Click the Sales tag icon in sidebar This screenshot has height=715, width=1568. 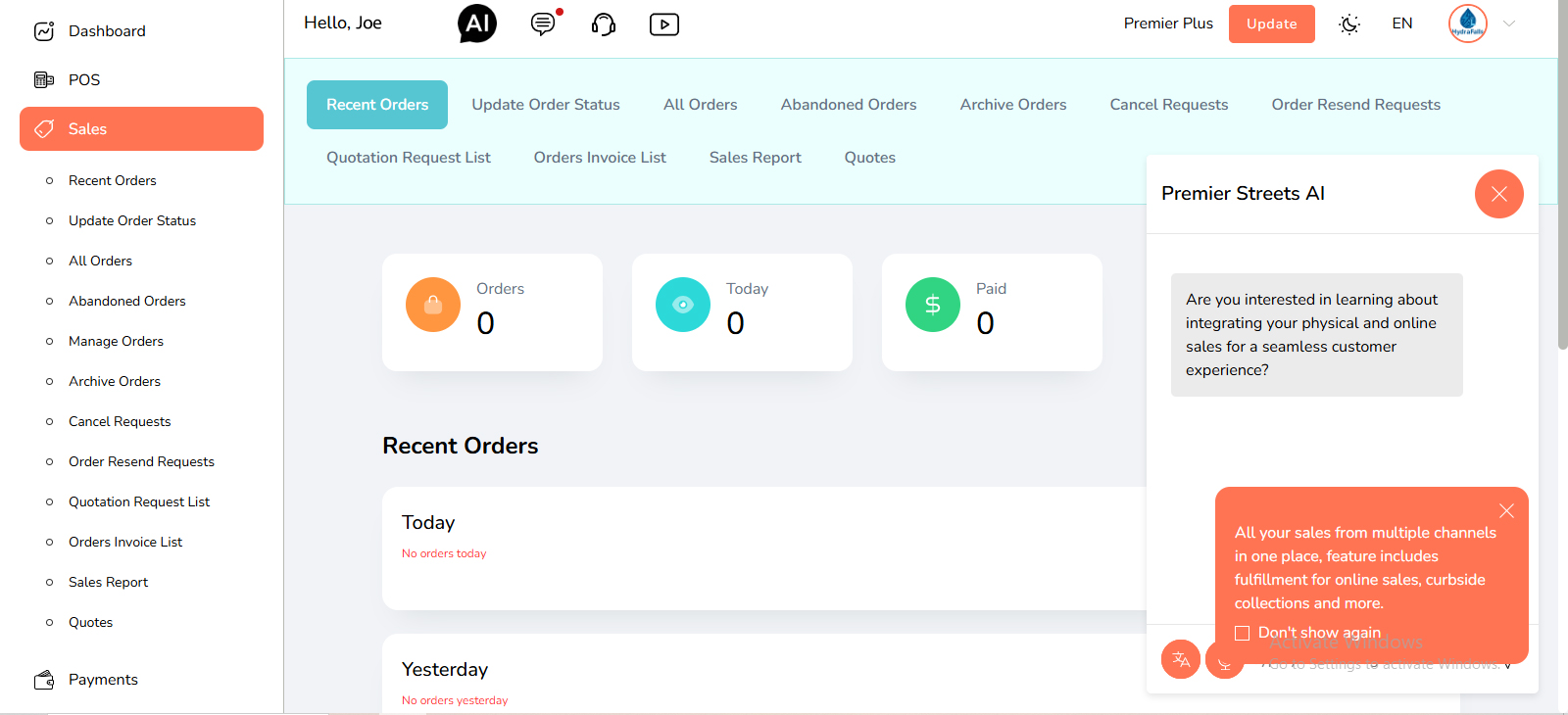click(x=44, y=129)
